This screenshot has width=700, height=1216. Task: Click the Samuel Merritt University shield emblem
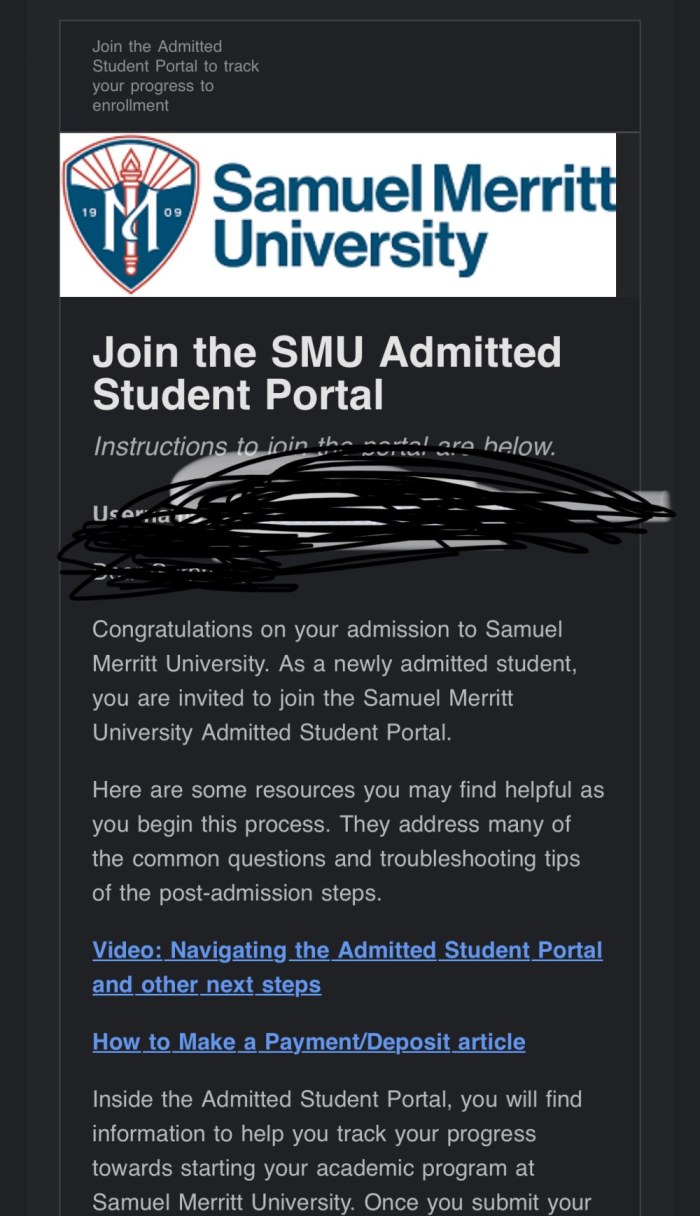pyautogui.click(x=131, y=215)
